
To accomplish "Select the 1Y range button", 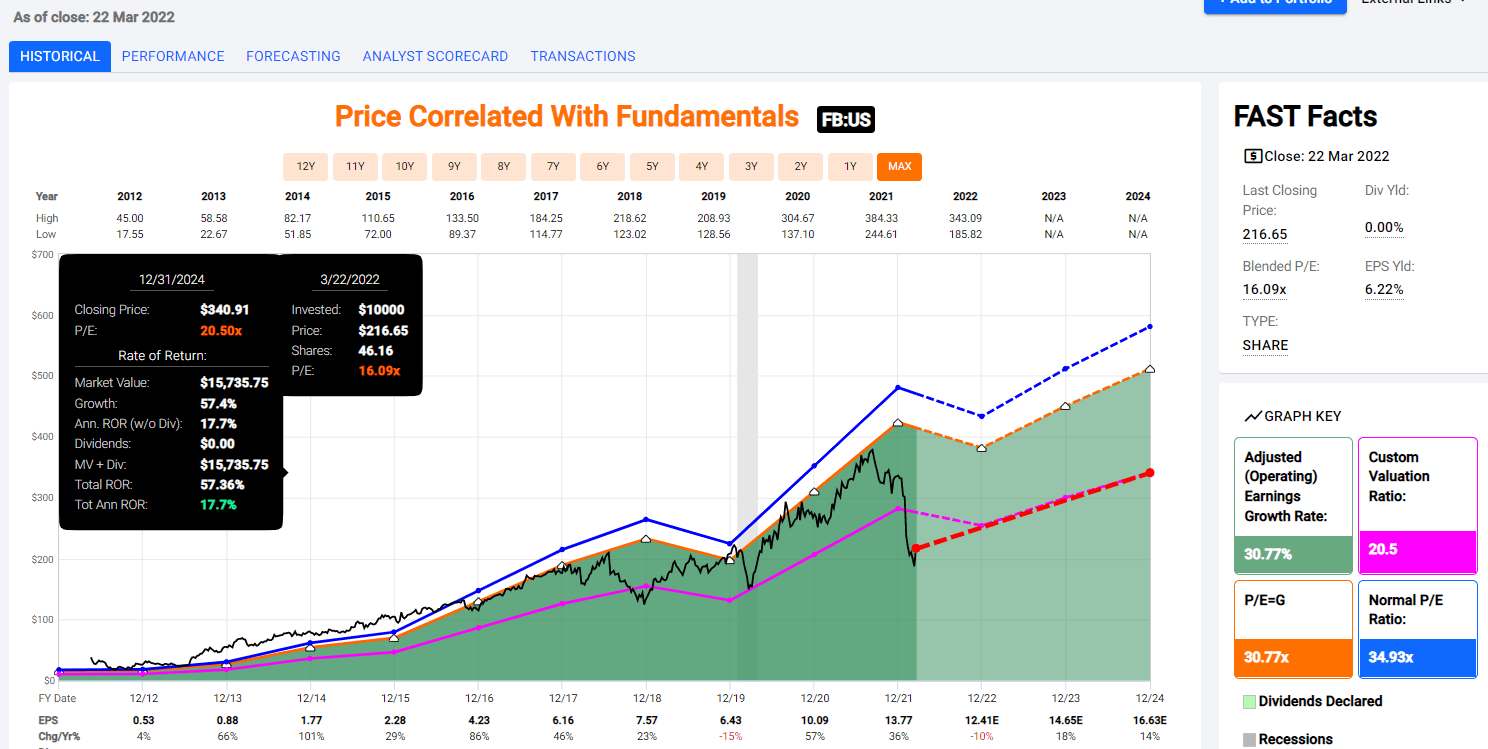I will pos(850,166).
